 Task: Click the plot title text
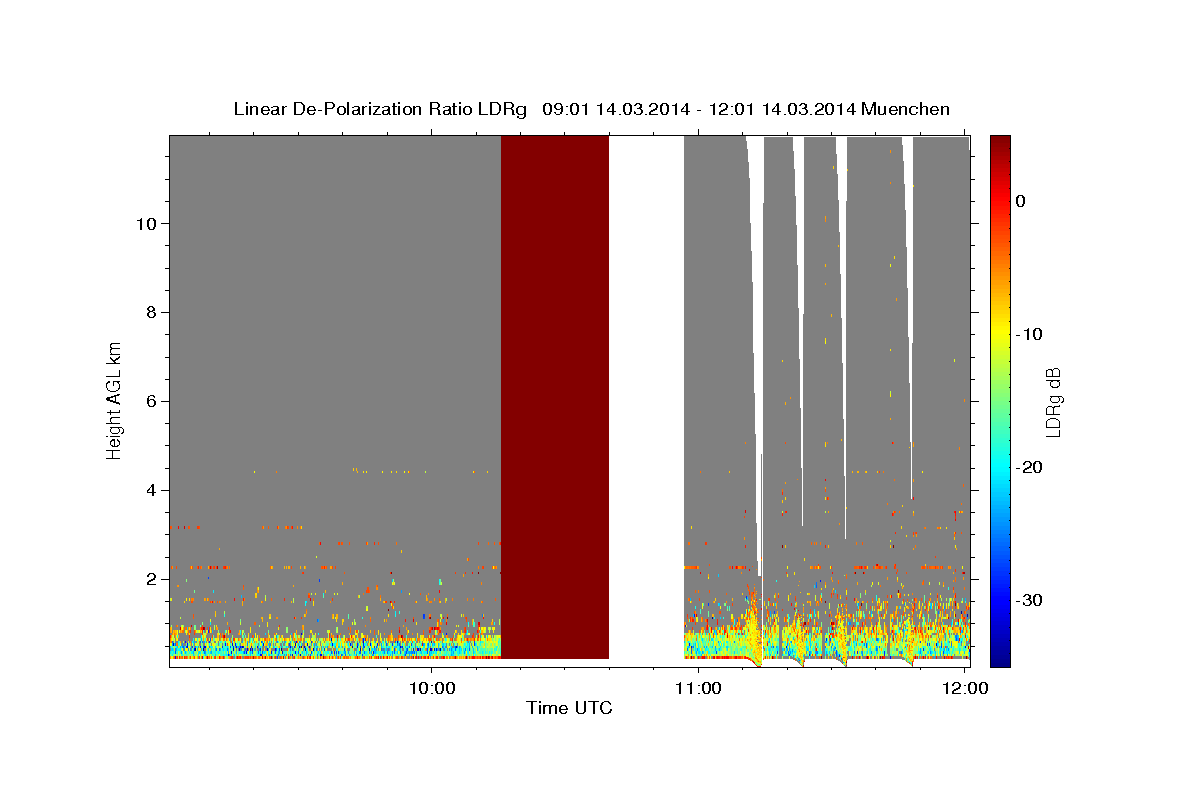pyautogui.click(x=592, y=109)
